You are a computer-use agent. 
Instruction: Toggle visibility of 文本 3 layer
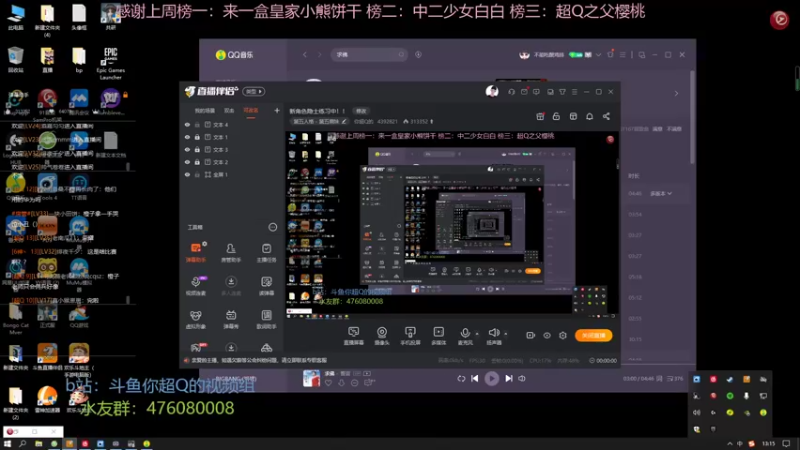pyautogui.click(x=187, y=149)
